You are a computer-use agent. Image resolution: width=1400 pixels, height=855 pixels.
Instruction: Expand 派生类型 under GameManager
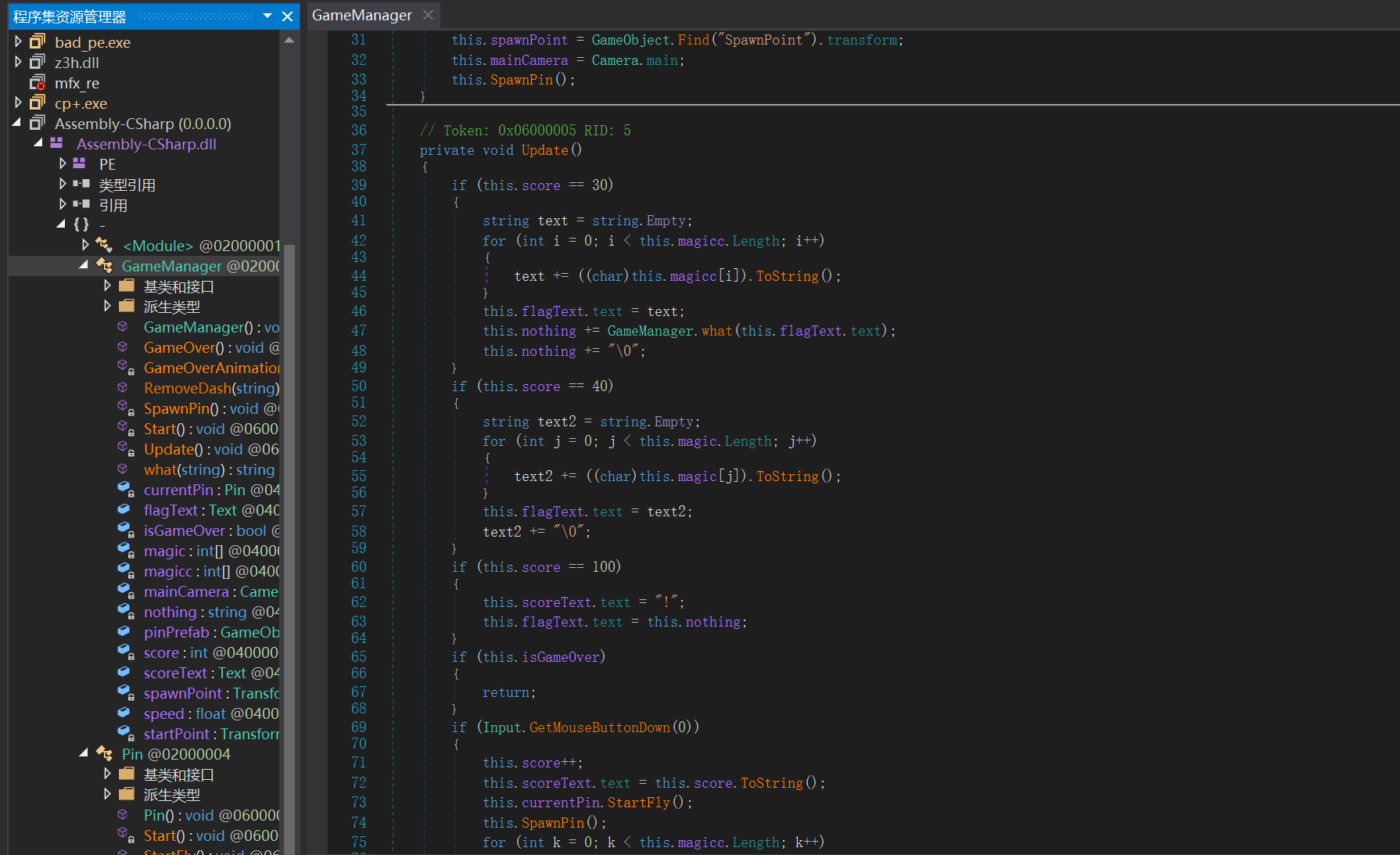(107, 306)
